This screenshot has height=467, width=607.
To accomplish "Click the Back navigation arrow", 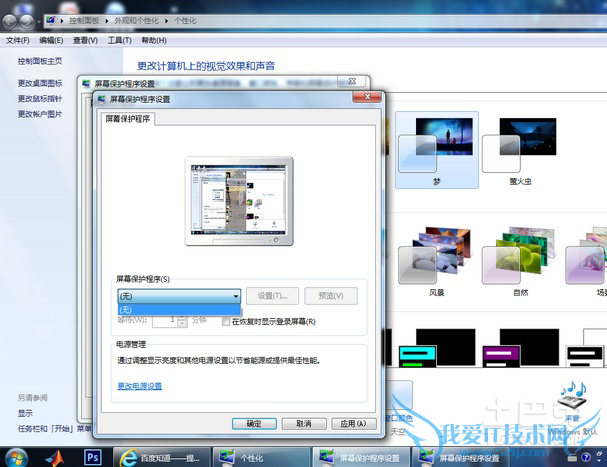I will pos(11,21).
